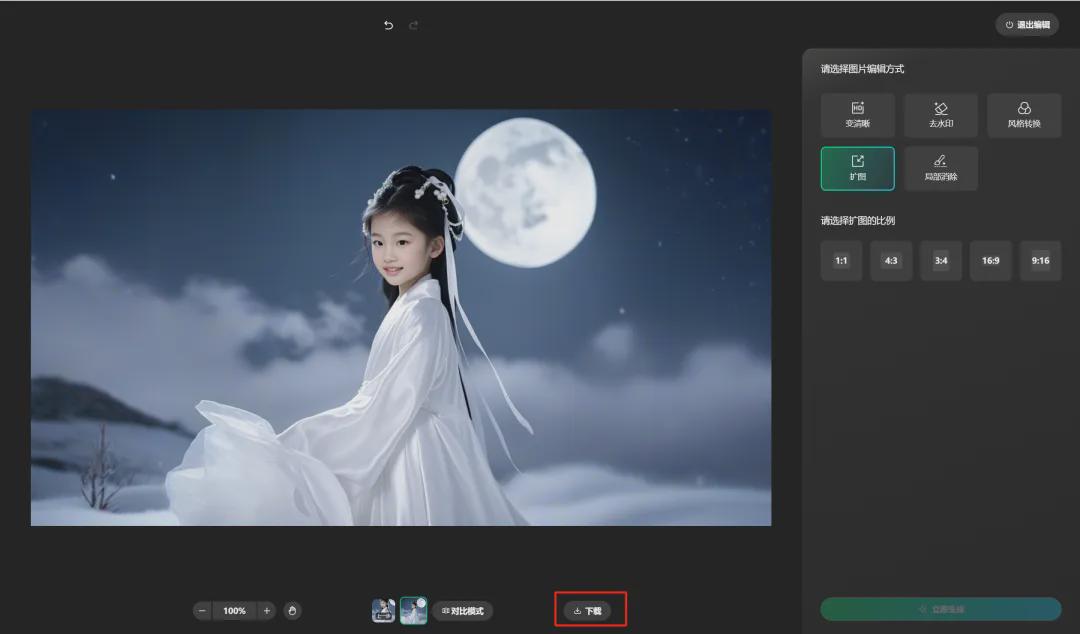
Task: Activate the hand pan tool
Action: click(292, 610)
